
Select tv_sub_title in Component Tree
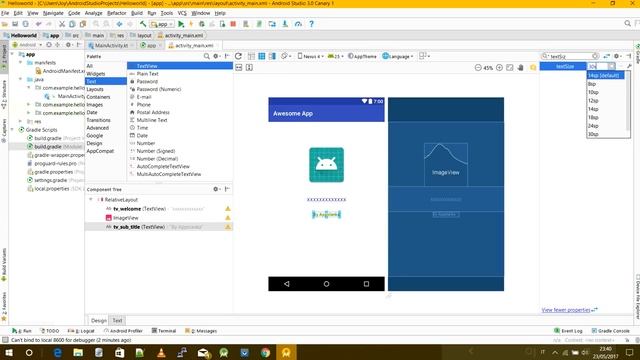158,227
